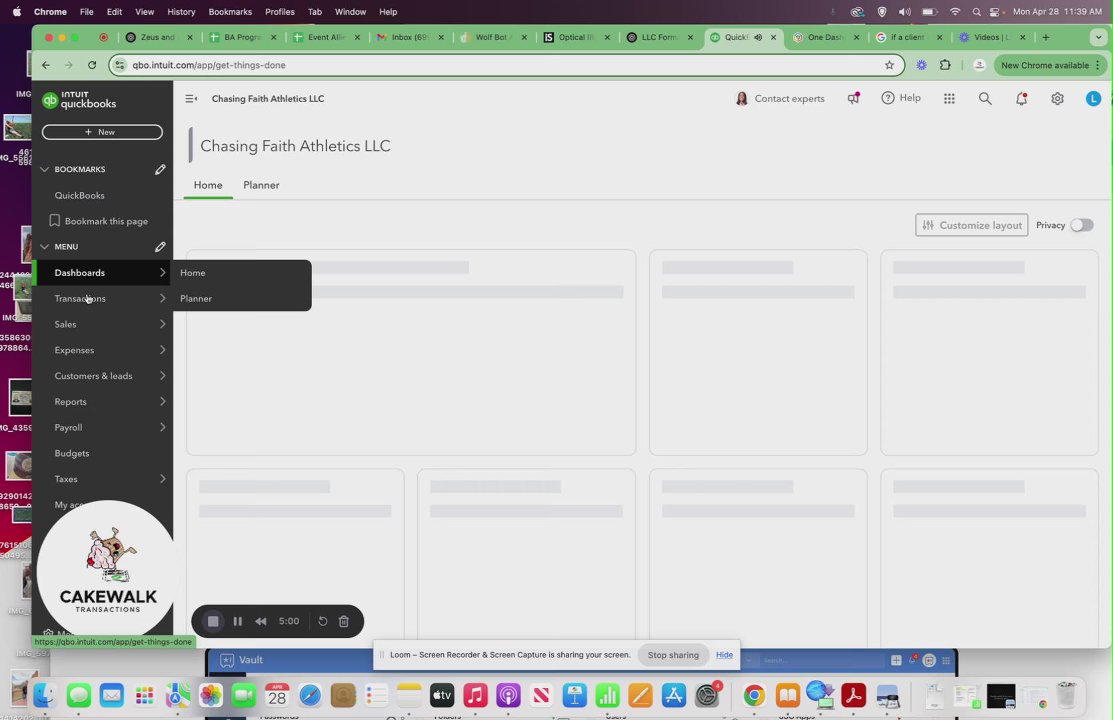This screenshot has width=1113, height=720.
Task: Collapse the BOOKMARKS section
Action: 44,169
